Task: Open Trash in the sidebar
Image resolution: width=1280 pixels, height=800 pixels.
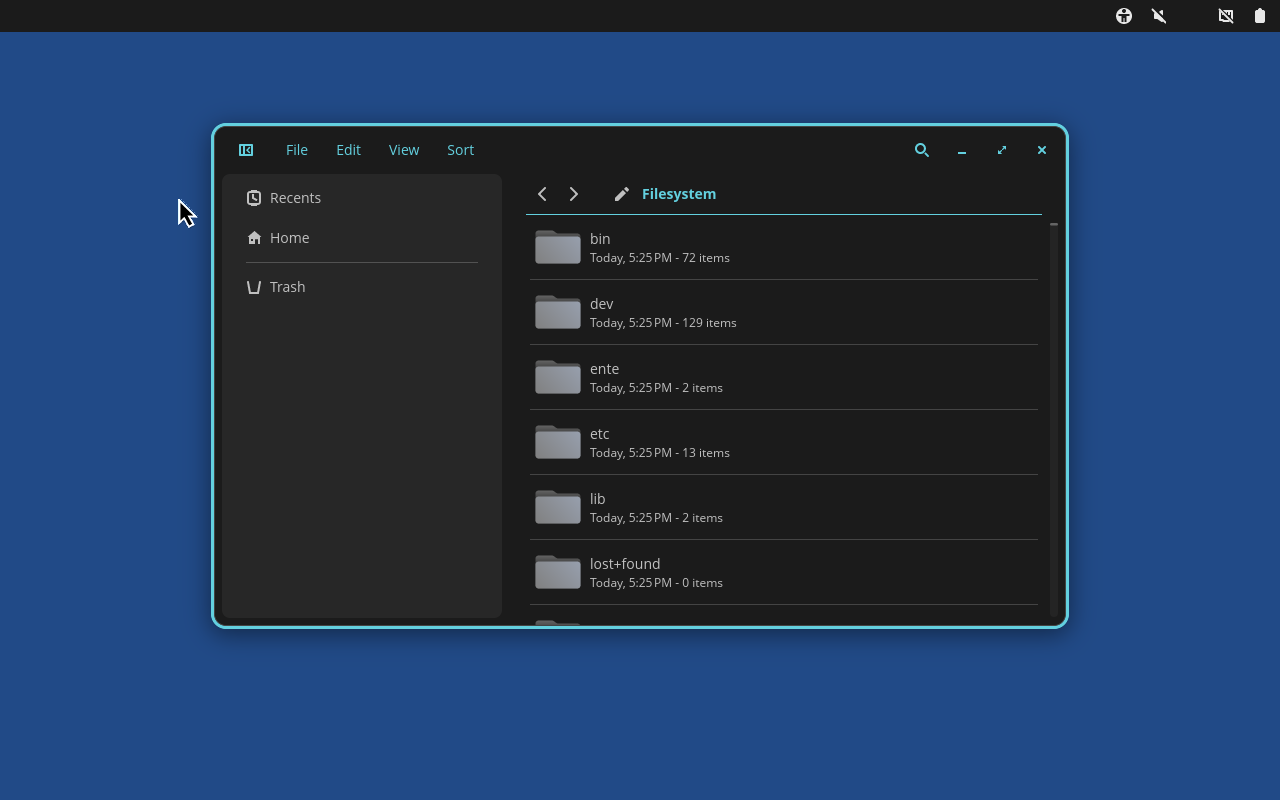Action: (x=362, y=287)
